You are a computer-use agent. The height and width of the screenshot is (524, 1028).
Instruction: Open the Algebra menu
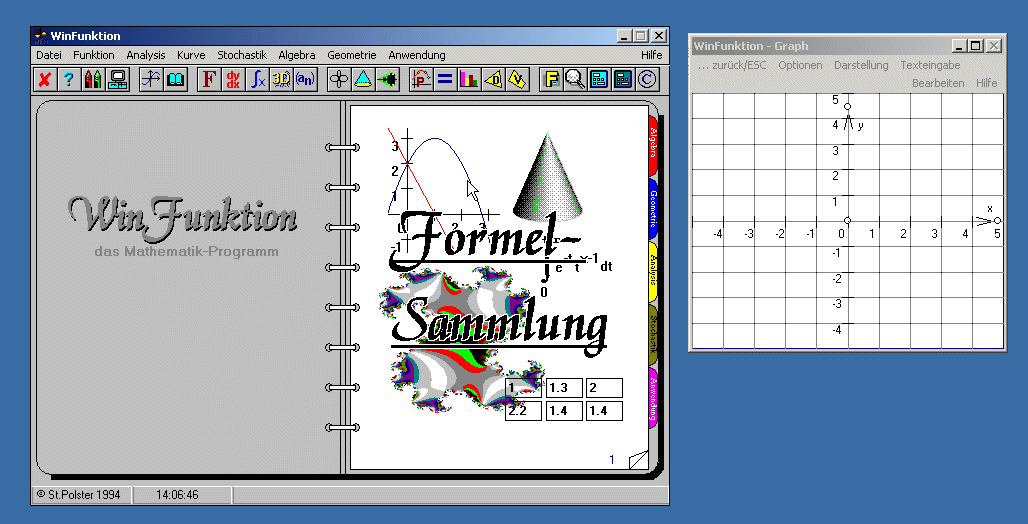click(297, 55)
